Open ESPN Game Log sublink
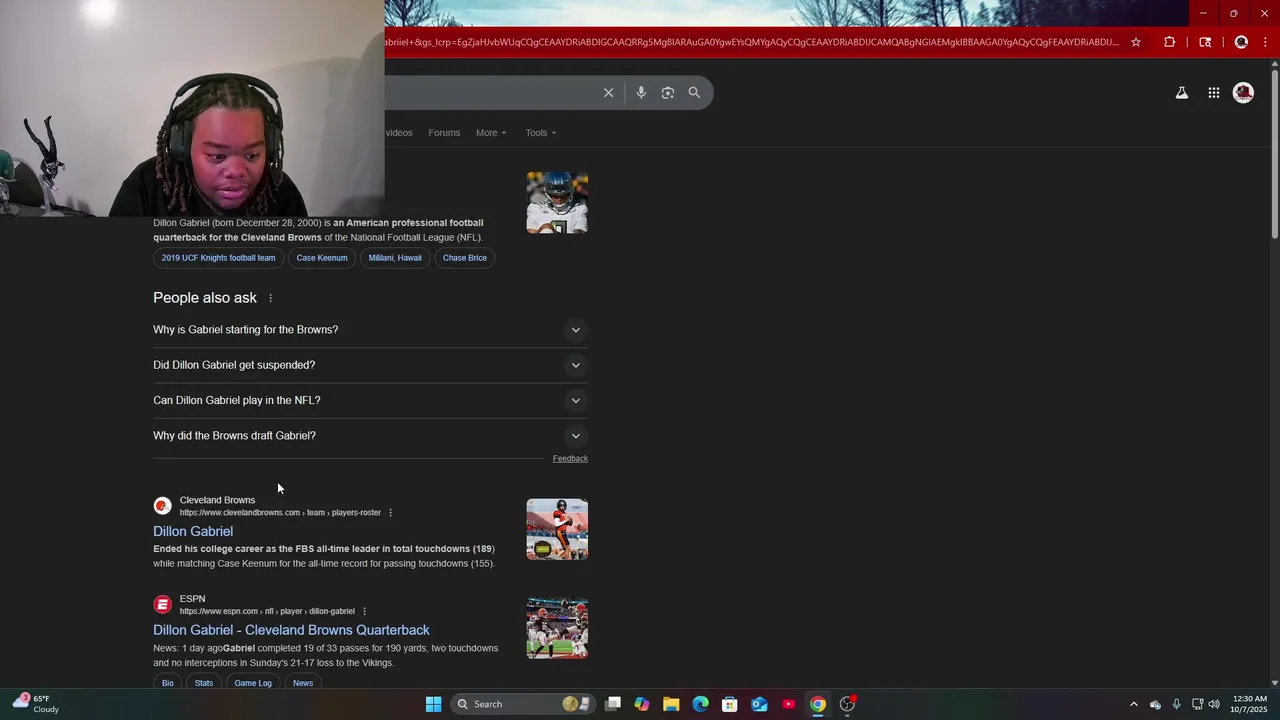 pos(253,683)
